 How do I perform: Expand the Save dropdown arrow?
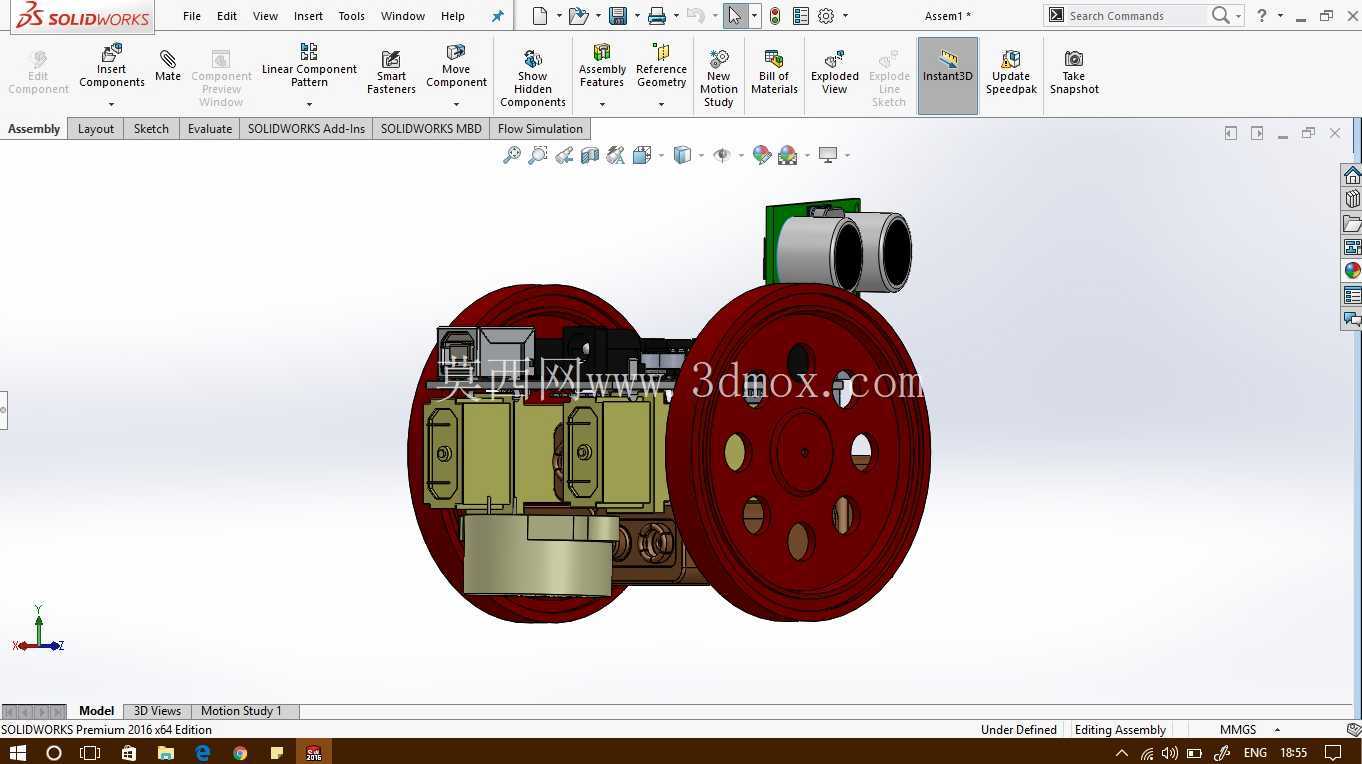637,16
